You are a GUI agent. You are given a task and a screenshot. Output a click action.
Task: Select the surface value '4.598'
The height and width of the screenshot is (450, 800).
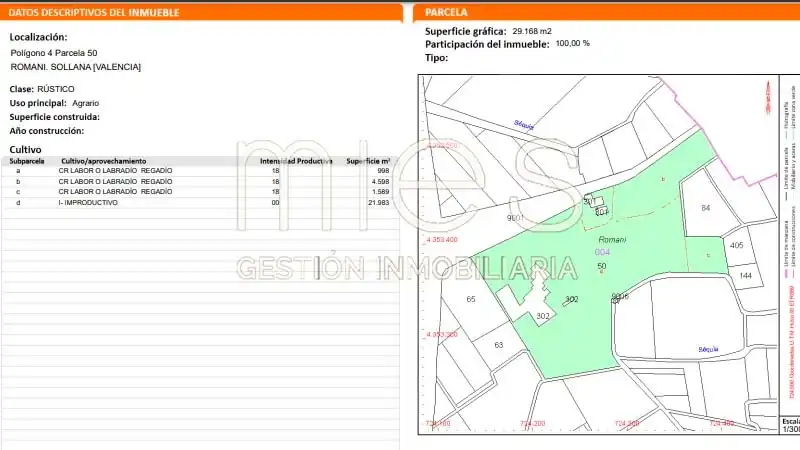[380, 182]
